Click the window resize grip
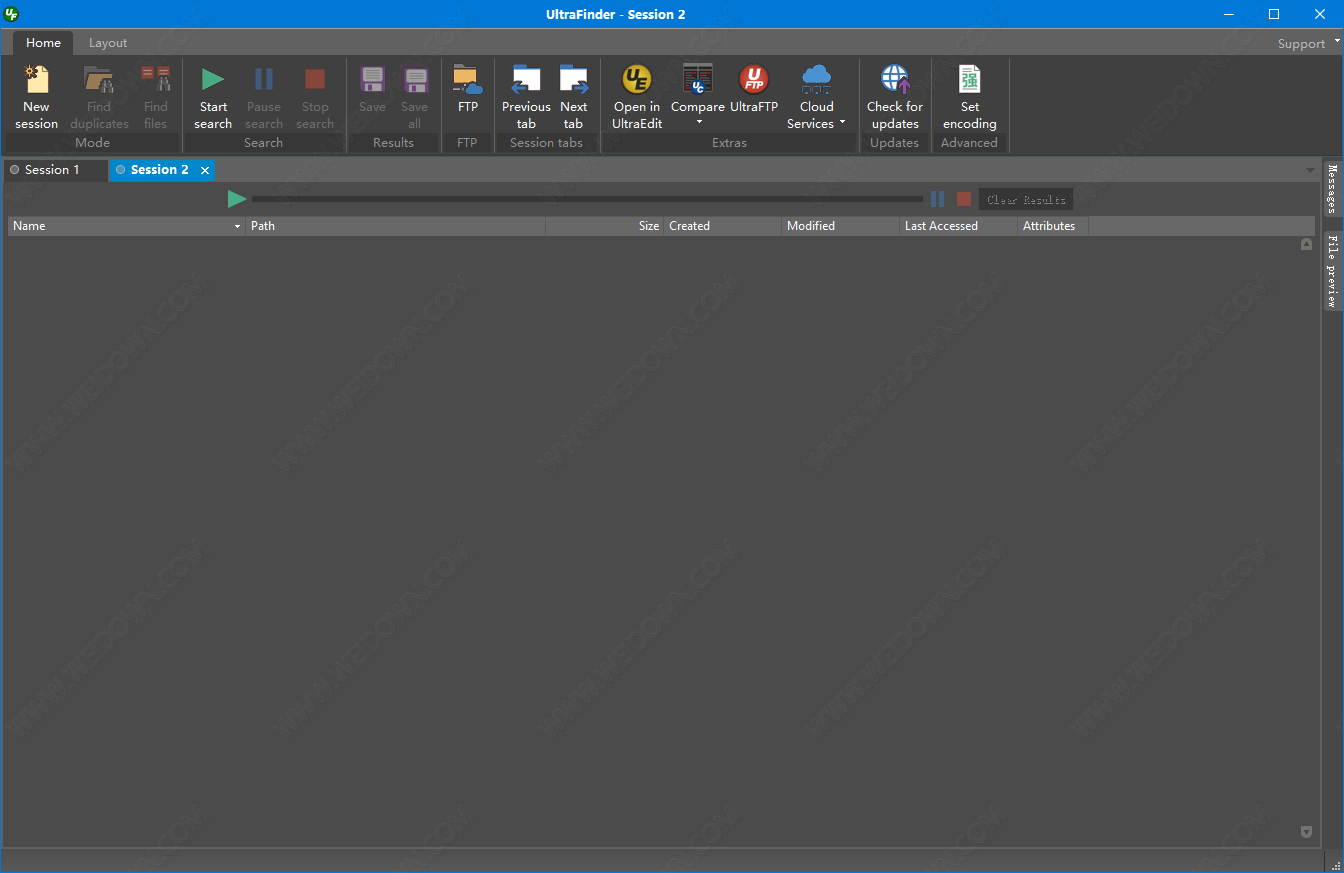1344x873 pixels. point(1336,865)
